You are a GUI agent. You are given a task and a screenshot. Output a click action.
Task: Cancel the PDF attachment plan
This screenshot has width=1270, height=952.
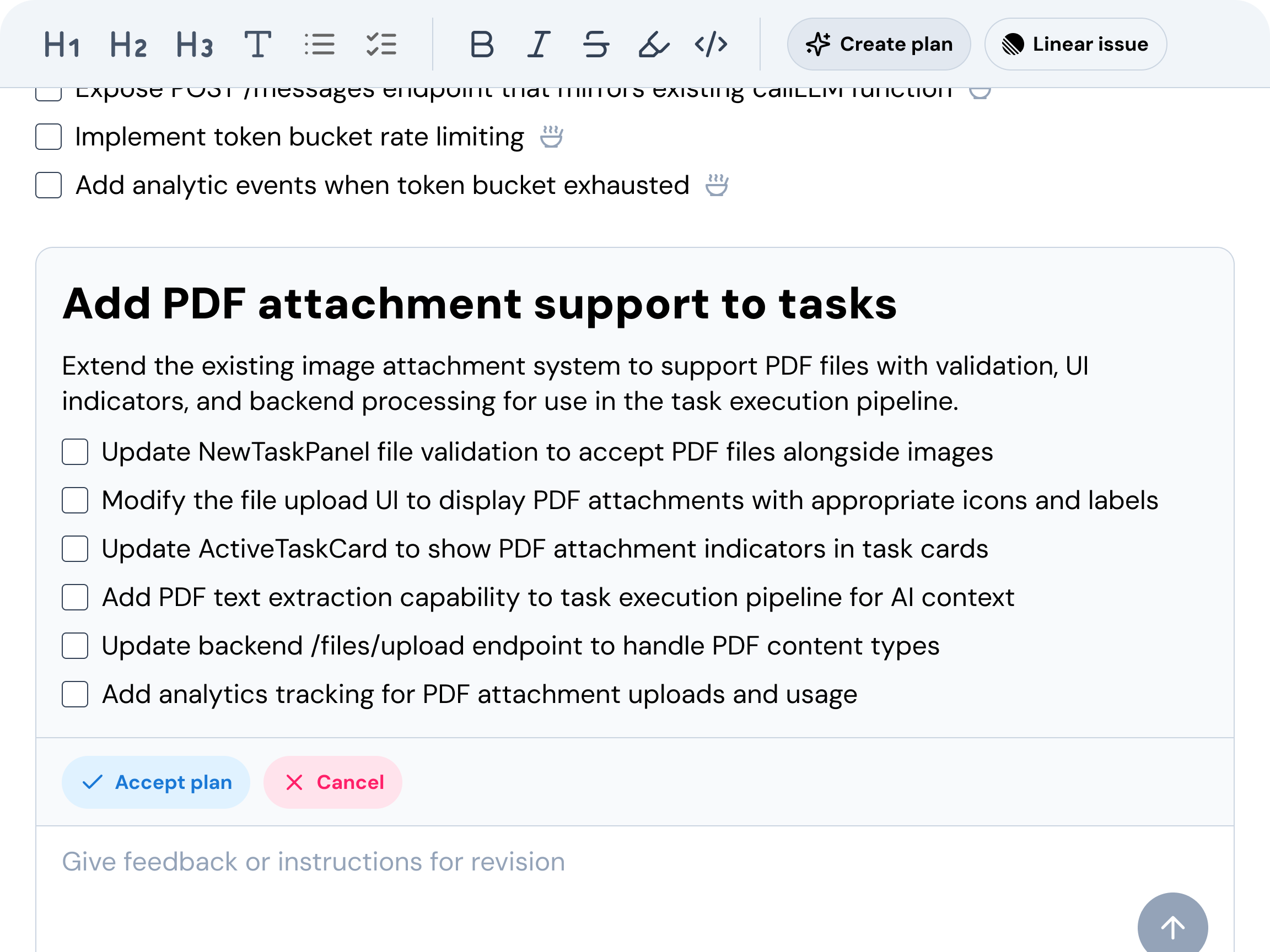coord(333,782)
